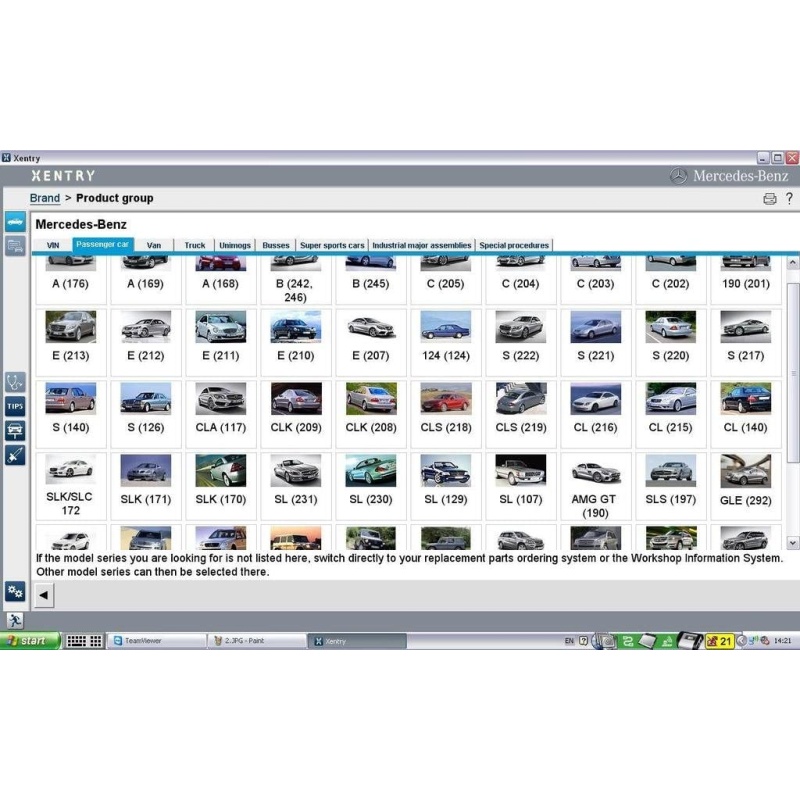
Task: Select the S (140) model thumbnail
Action: click(71, 398)
